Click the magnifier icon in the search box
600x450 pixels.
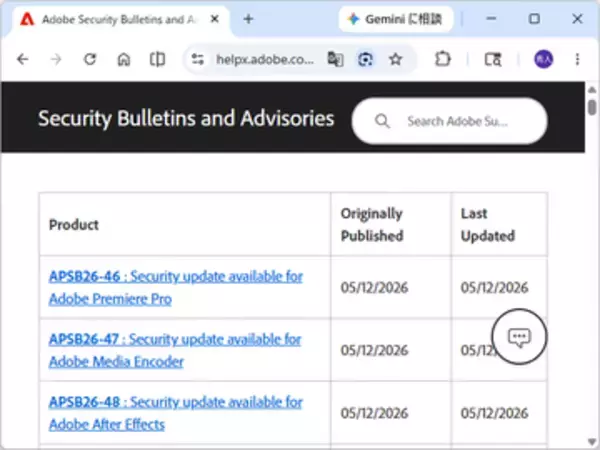tap(382, 121)
